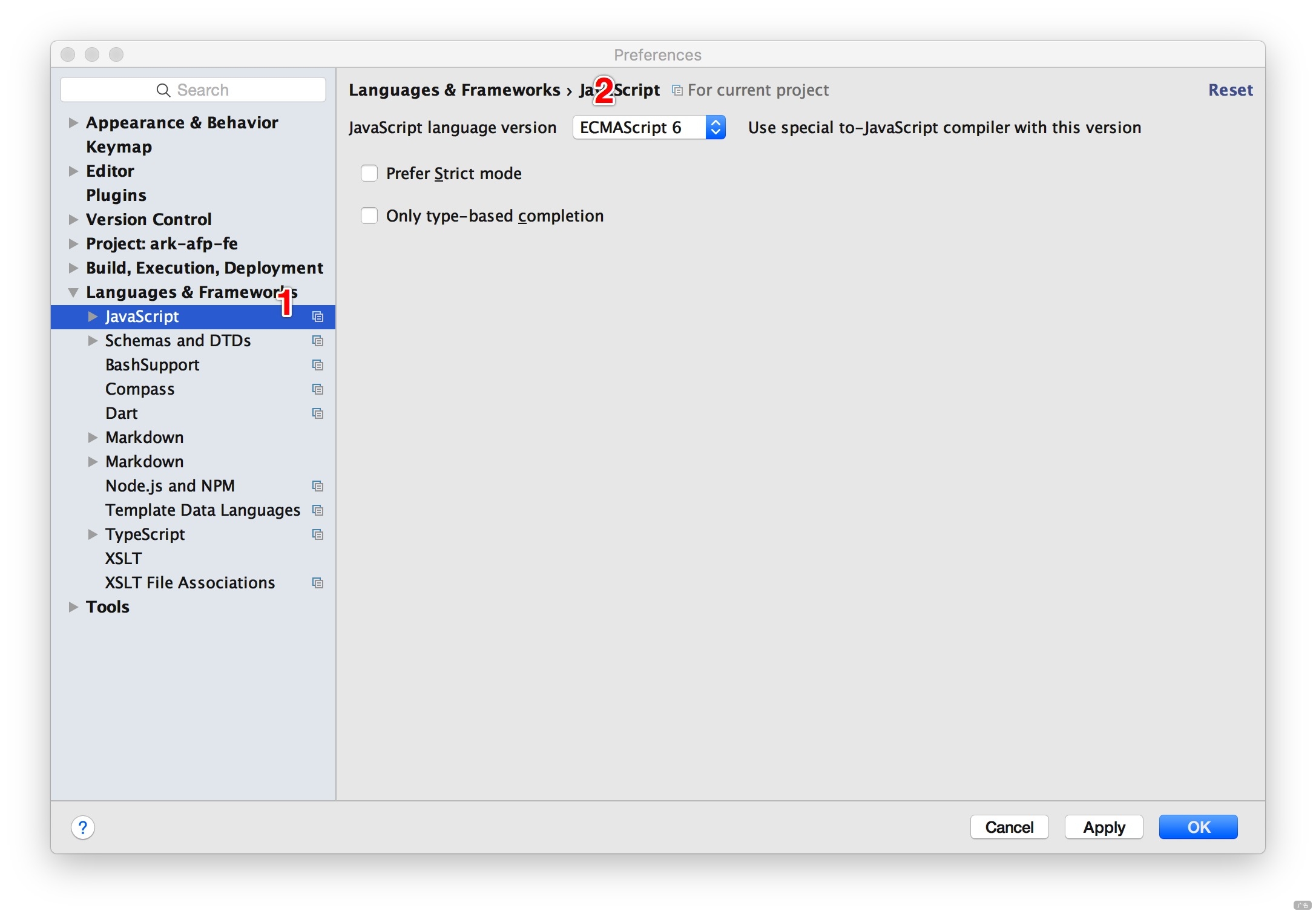The width and height of the screenshot is (1316, 914).
Task: Select Compass settings page
Action: tap(140, 389)
